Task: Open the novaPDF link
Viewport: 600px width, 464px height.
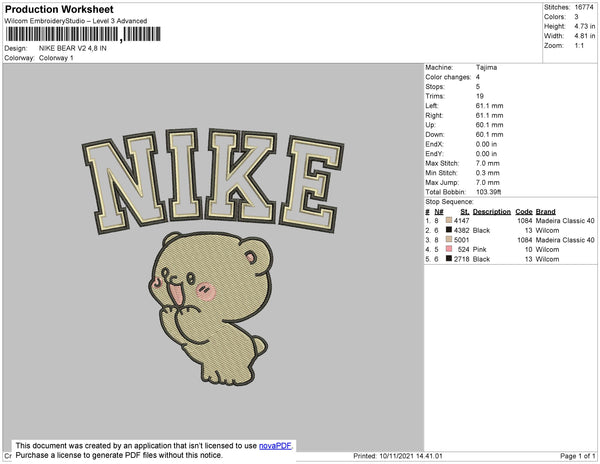Action: [275, 446]
